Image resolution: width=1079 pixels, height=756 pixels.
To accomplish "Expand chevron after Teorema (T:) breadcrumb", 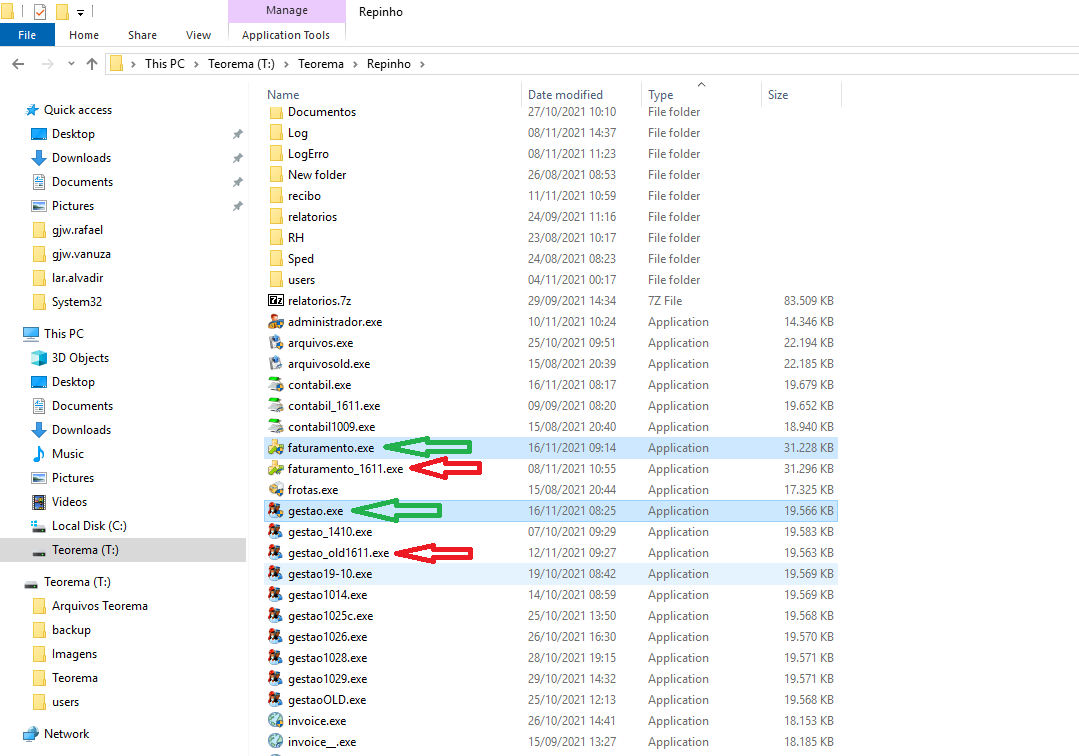I will click(x=286, y=64).
